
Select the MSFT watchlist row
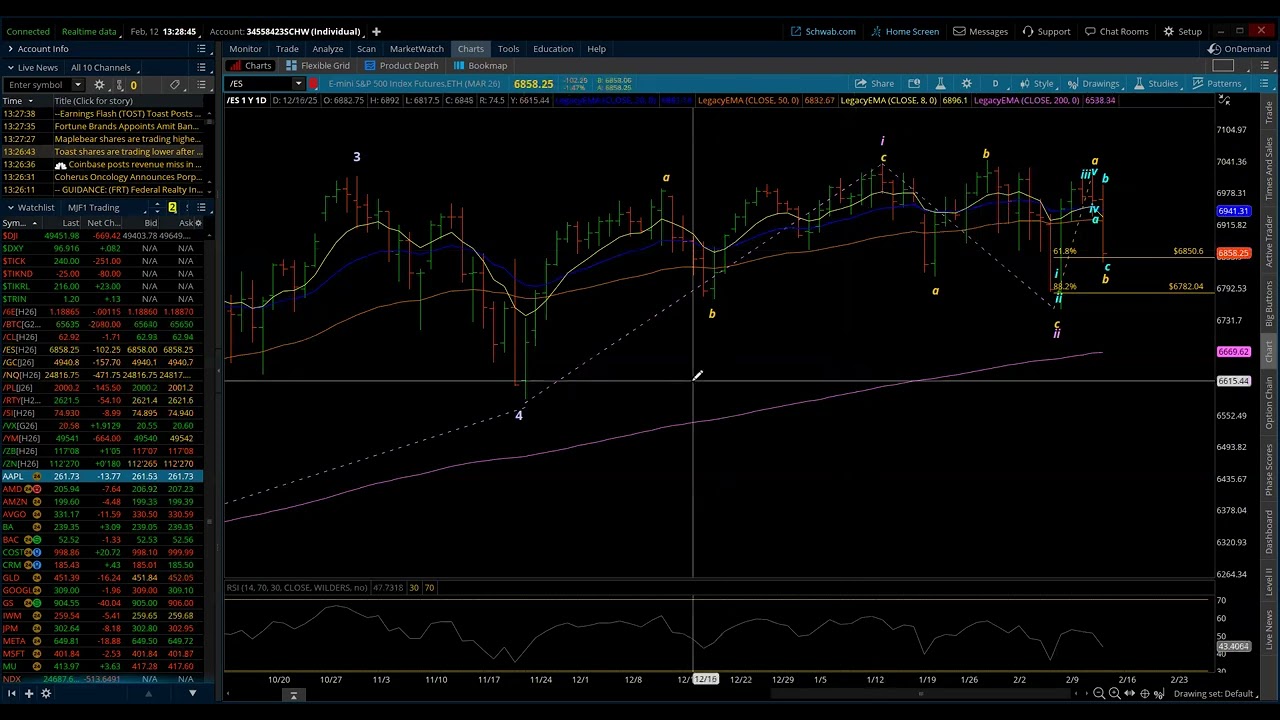click(x=101, y=654)
